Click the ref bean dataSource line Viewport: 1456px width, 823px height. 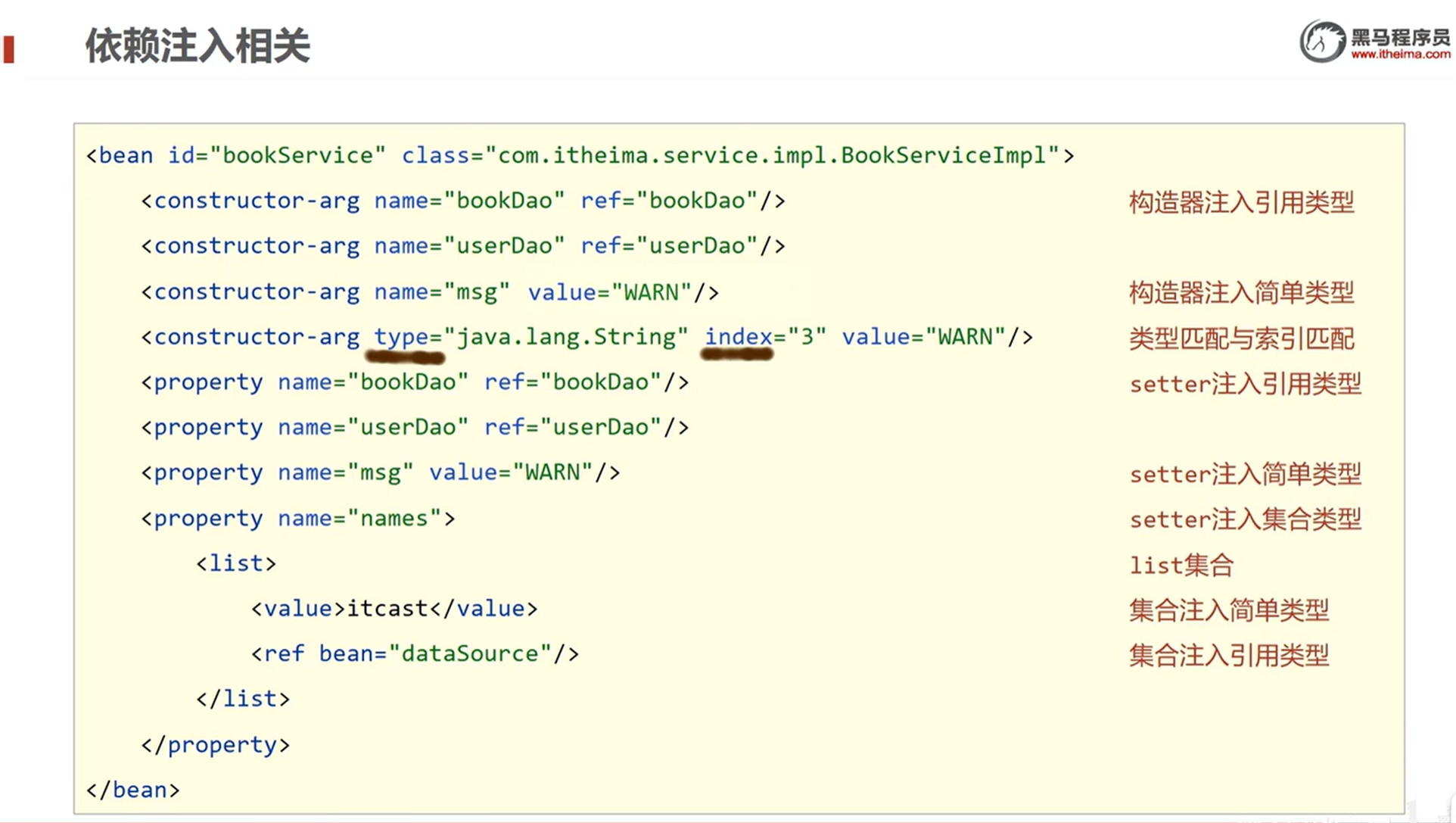(x=415, y=653)
